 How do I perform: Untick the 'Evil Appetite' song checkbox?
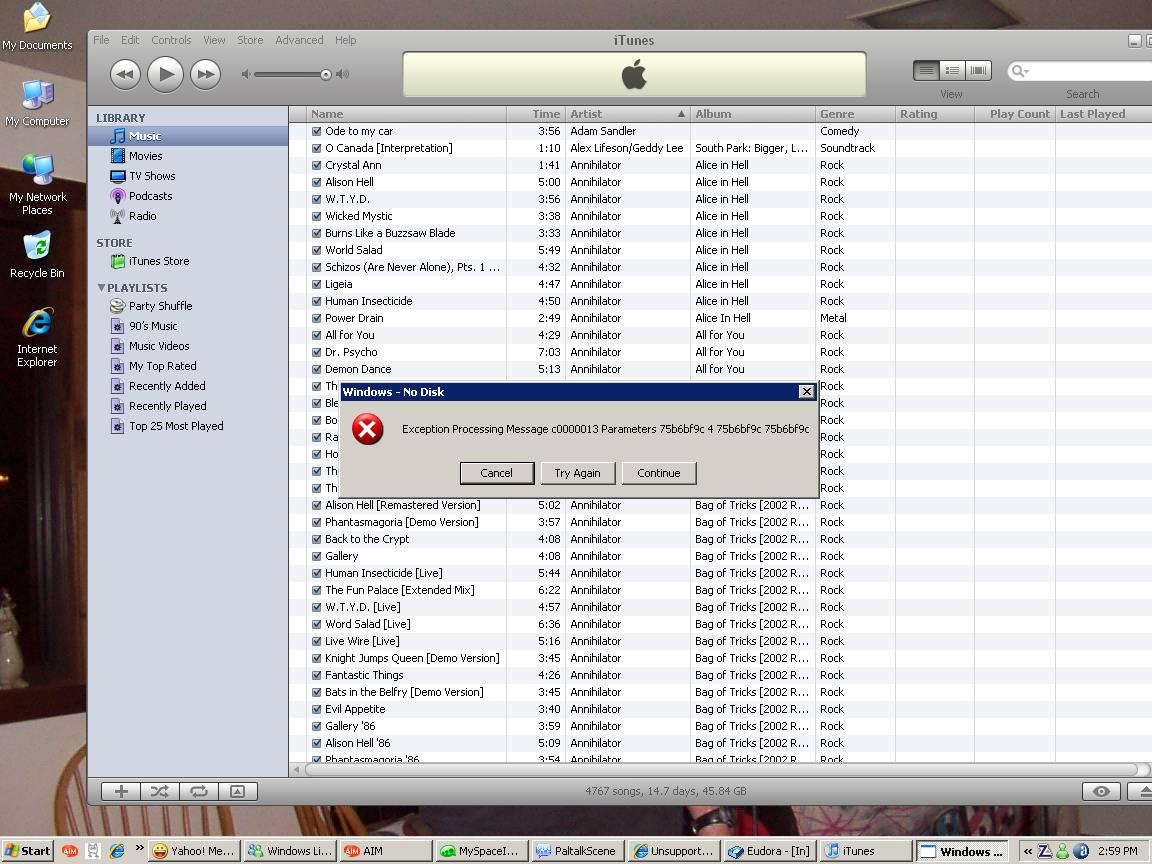316,709
